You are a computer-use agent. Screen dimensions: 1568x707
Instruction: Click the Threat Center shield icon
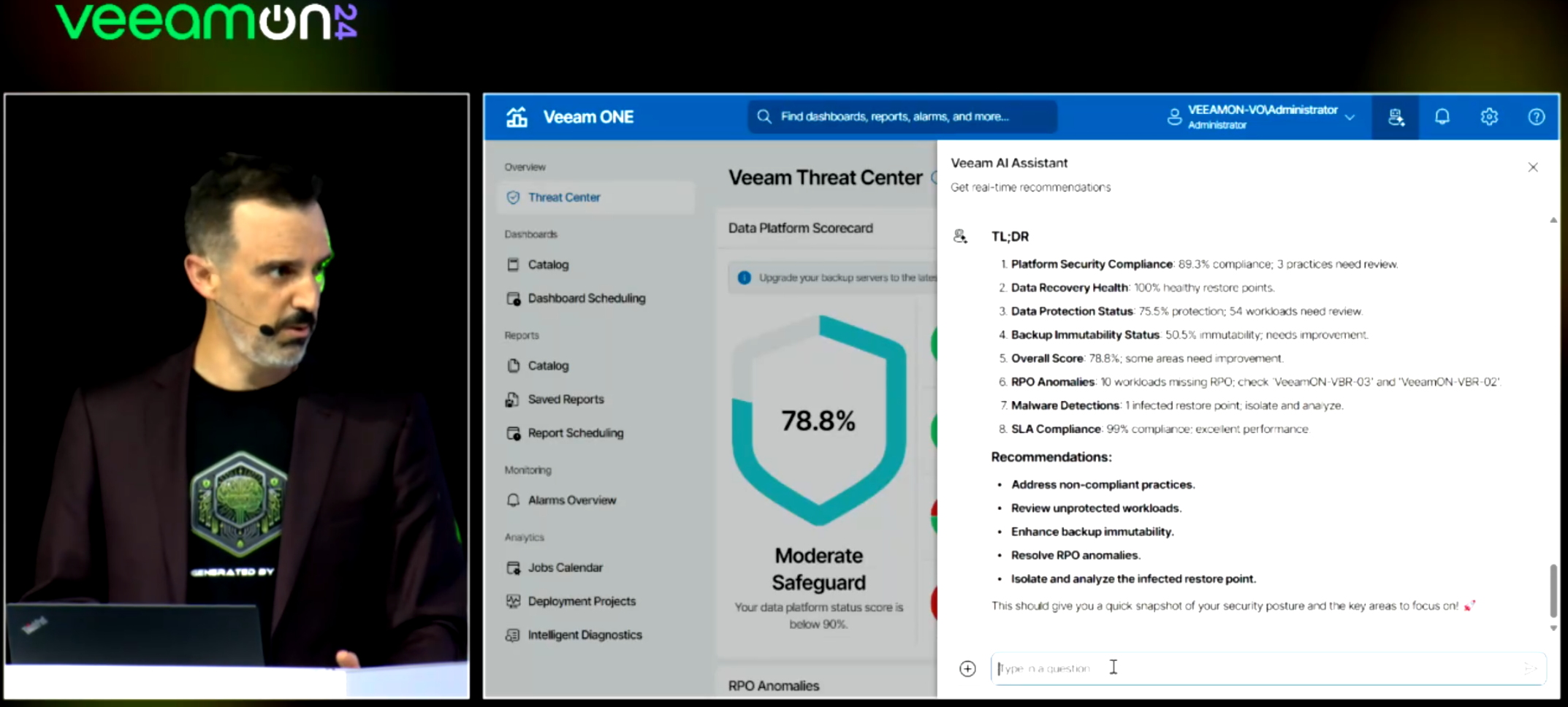click(513, 197)
